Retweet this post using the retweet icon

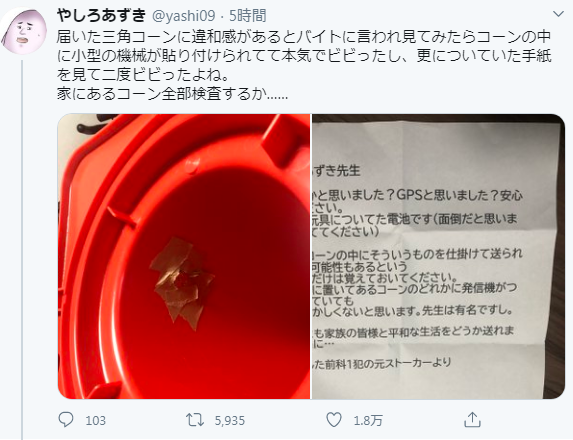point(195,420)
